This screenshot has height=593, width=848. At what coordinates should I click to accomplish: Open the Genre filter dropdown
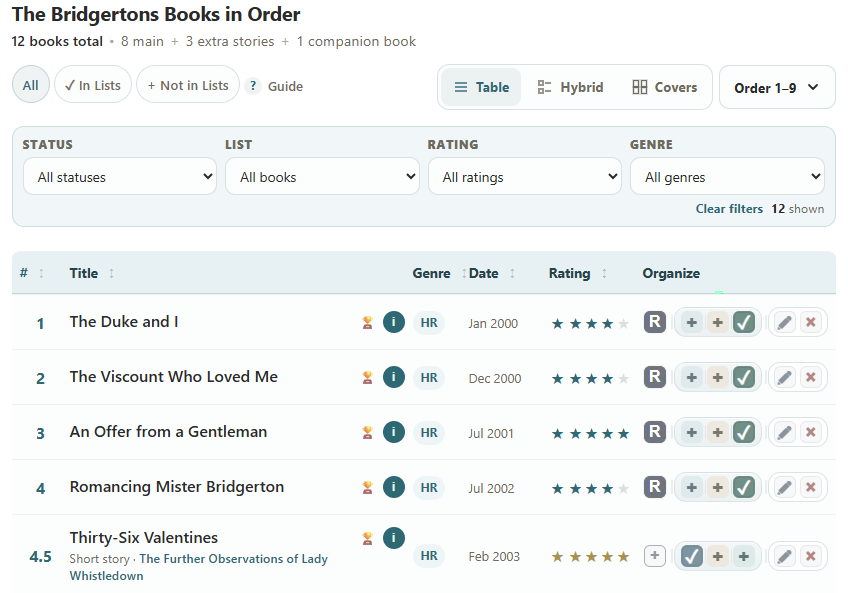(727, 176)
